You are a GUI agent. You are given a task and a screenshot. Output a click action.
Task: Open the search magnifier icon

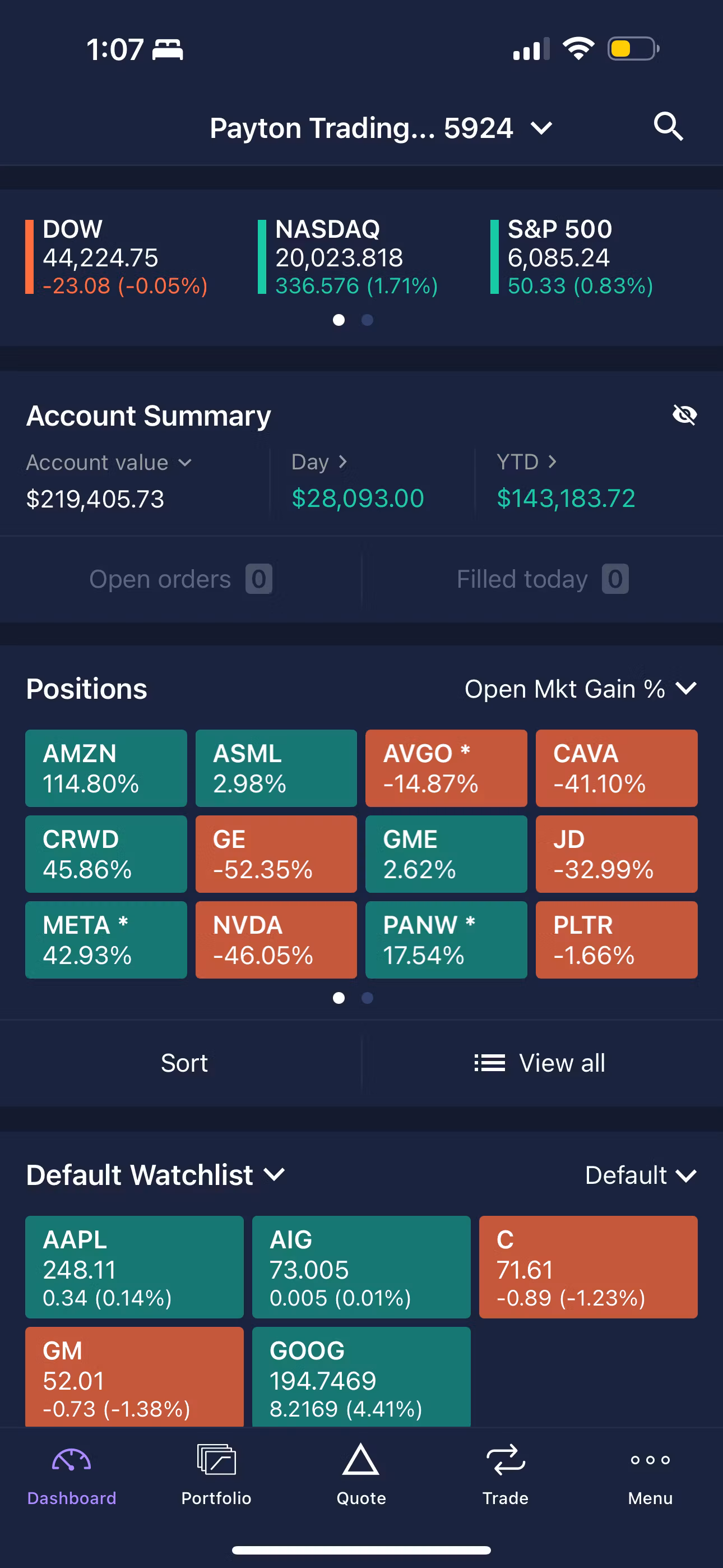668,127
